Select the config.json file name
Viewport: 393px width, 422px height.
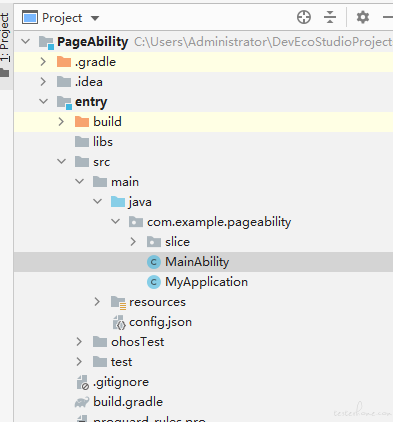(x=160, y=322)
